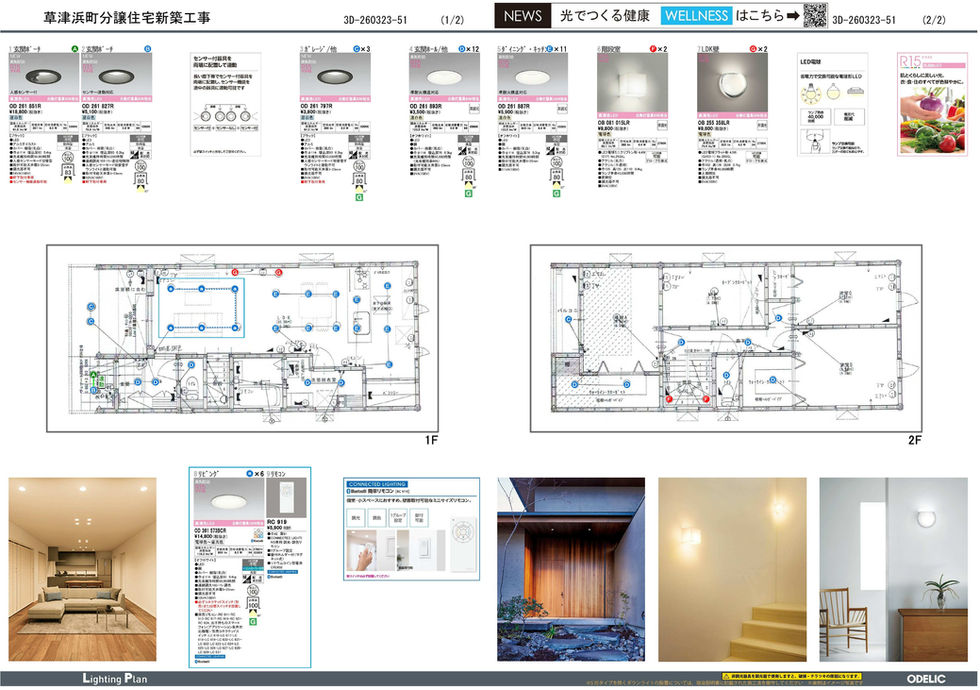Viewport: 980px width, 690px height.
Task: Click the blue D×12 fixture marker
Action: (x=469, y=49)
